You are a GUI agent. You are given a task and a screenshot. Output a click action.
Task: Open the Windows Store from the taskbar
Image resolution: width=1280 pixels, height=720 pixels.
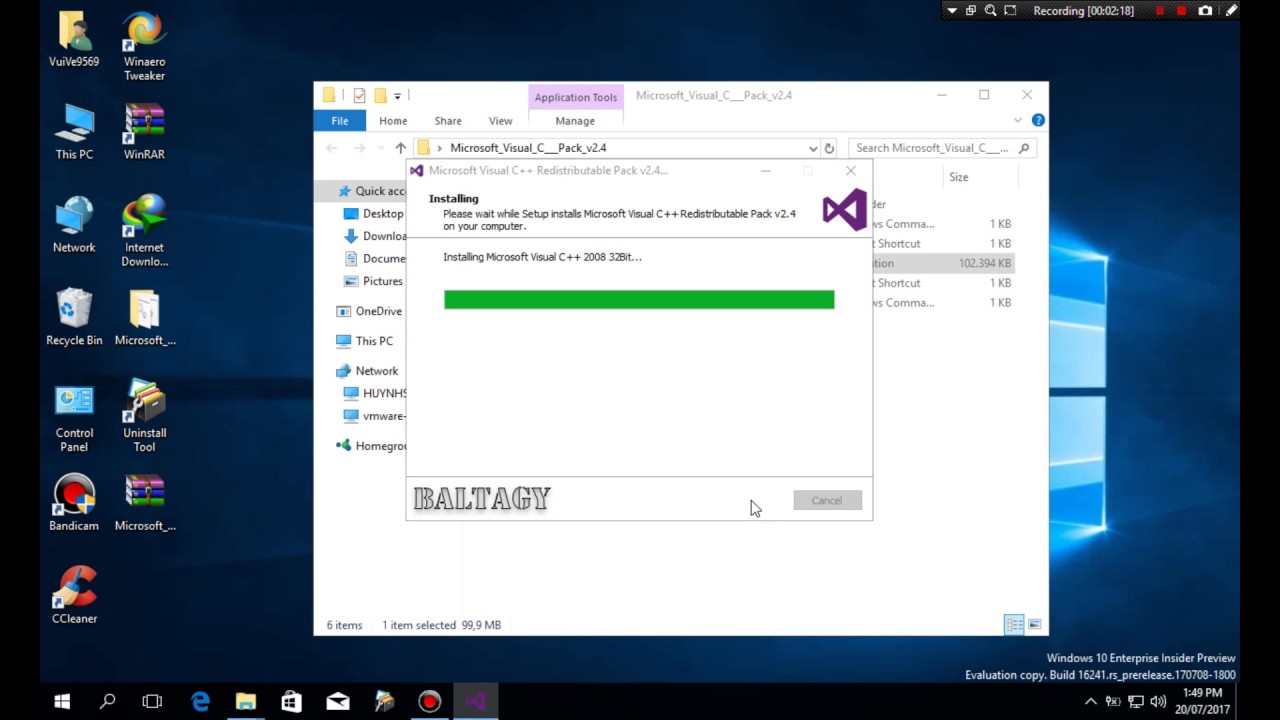291,702
